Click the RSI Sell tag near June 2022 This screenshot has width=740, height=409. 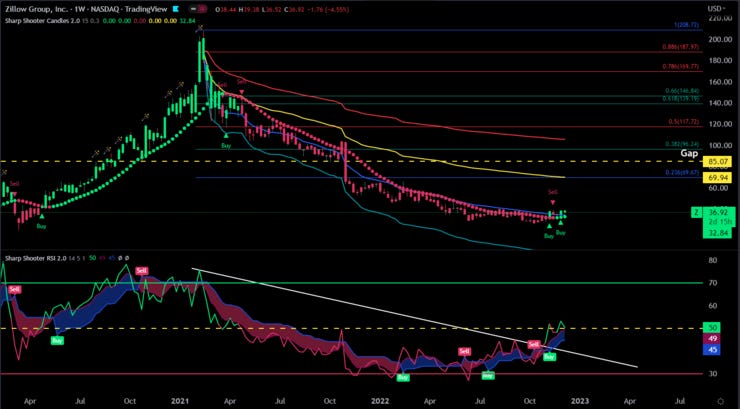464,351
